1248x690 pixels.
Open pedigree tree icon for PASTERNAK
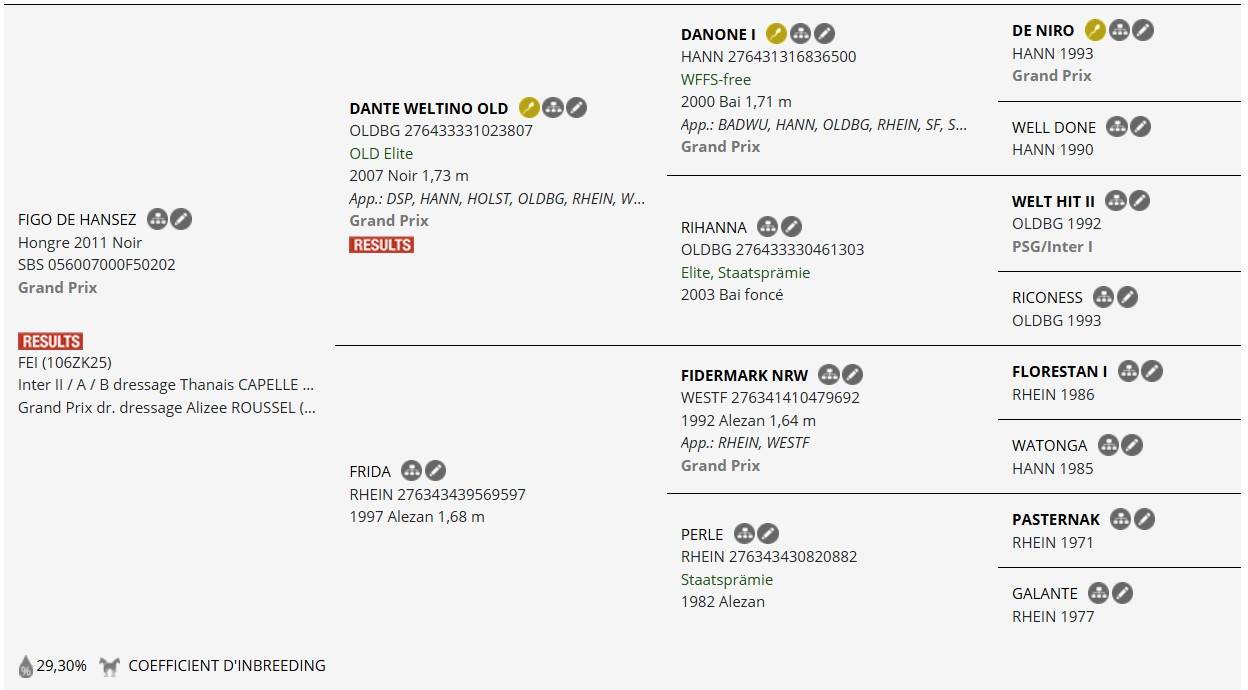tap(1120, 519)
